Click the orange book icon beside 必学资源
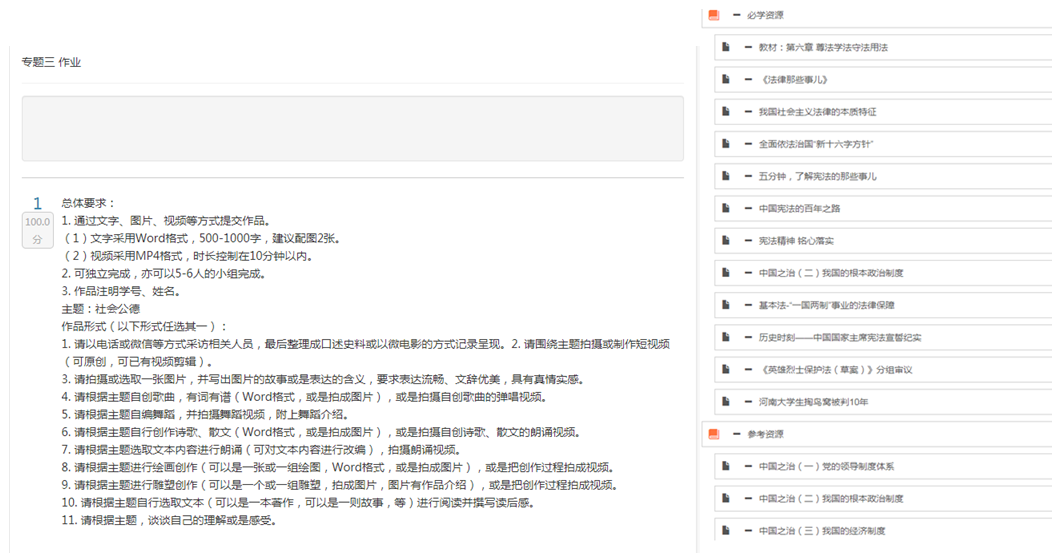 point(714,15)
